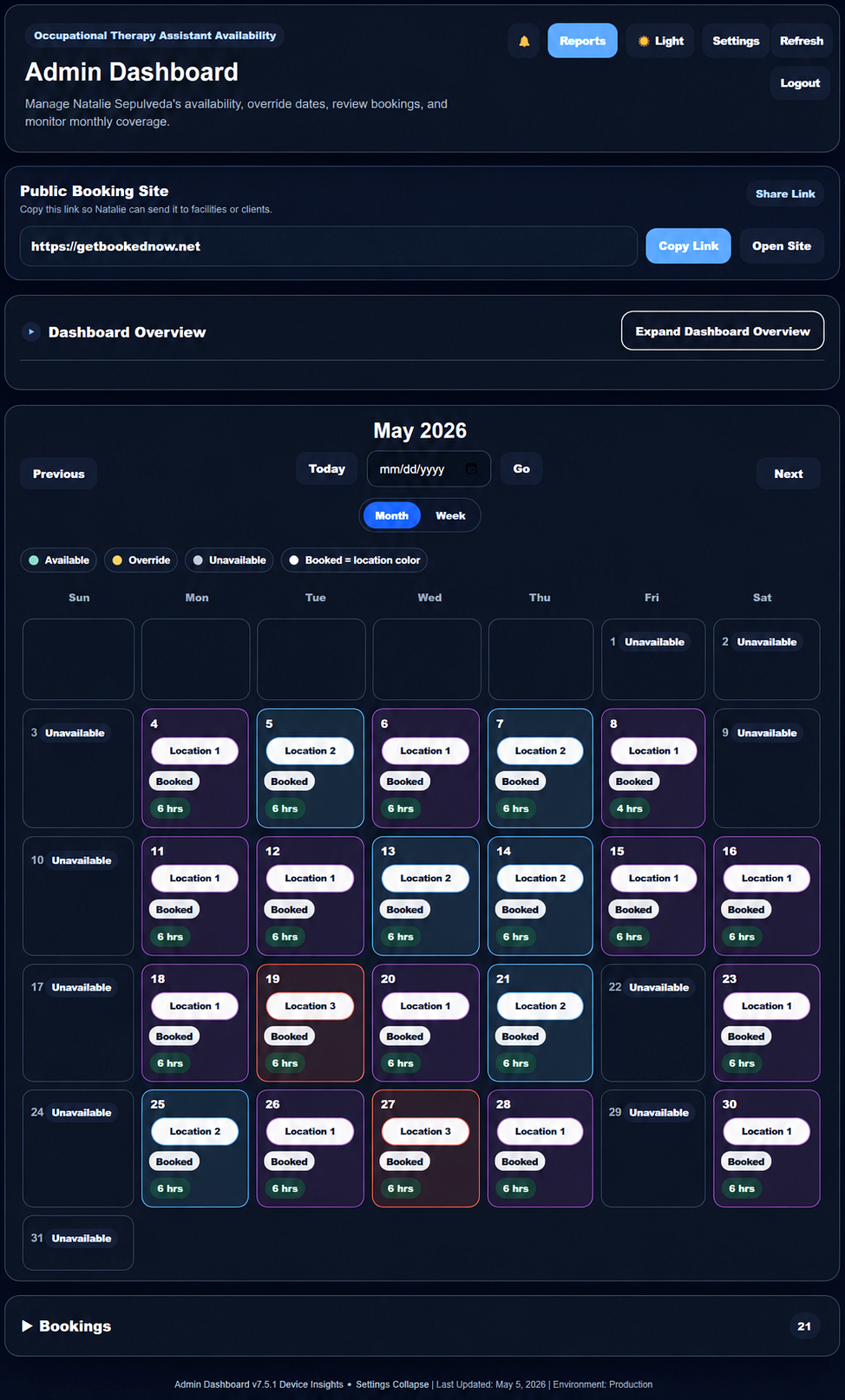Open May 17 Unavailable day cell
The width and height of the screenshot is (845, 1400).
coord(78,1023)
